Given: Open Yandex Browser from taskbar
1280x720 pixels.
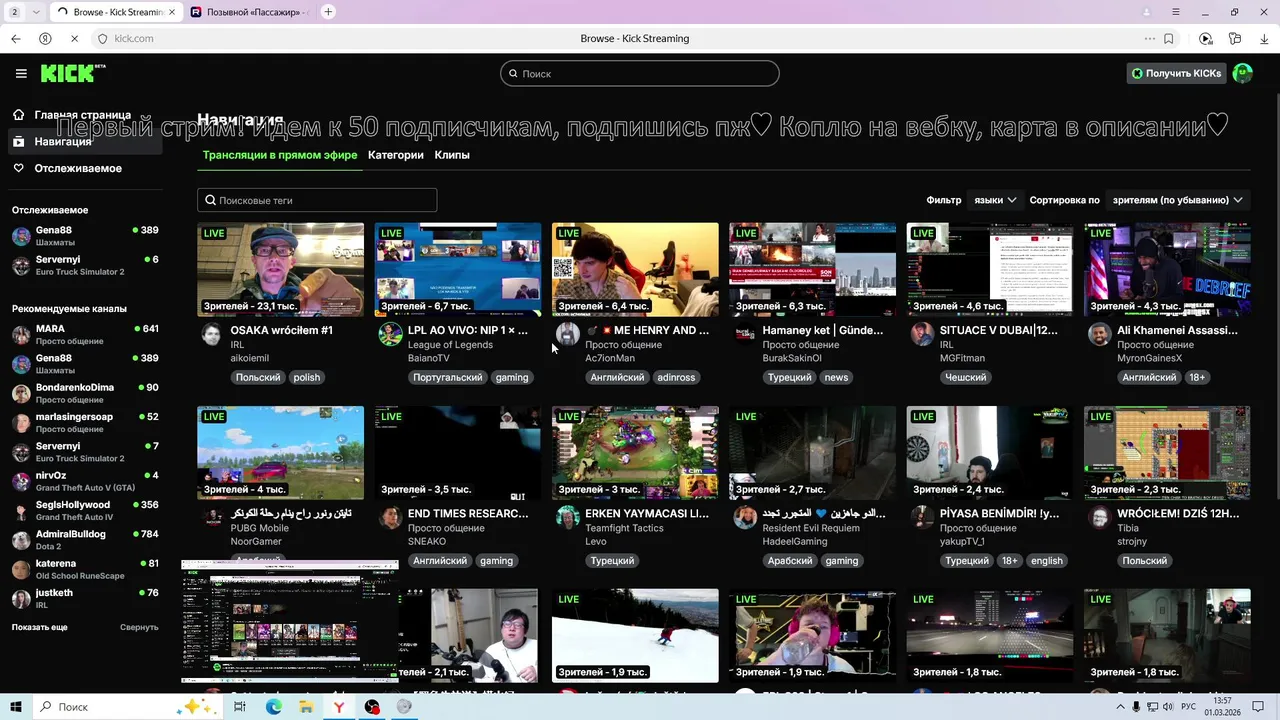Looking at the screenshot, I should coord(339,707).
